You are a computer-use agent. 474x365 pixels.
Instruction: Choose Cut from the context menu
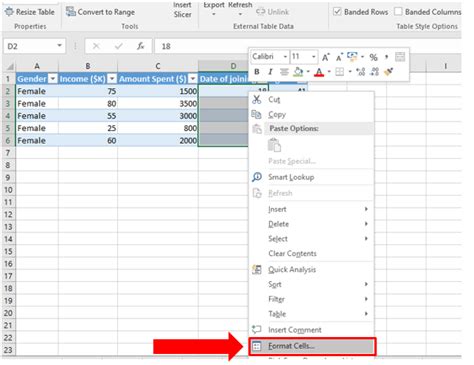[311, 99]
